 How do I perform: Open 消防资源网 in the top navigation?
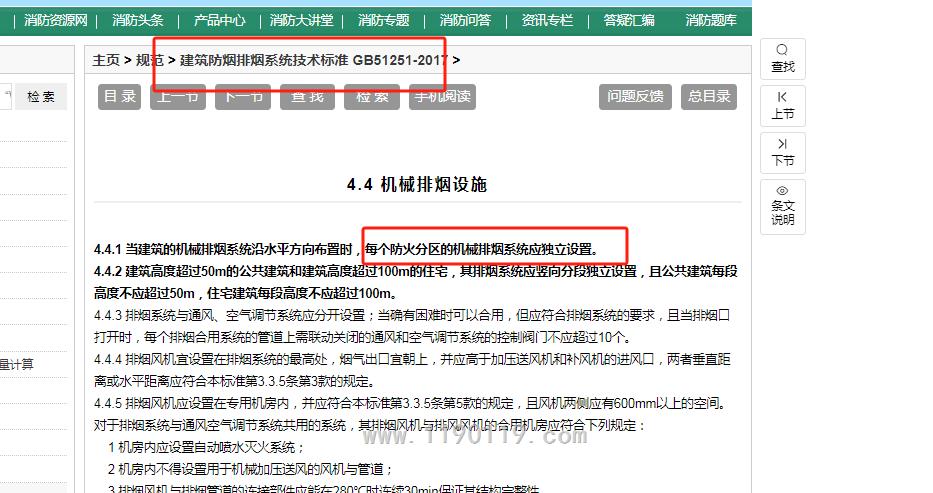(x=56, y=20)
